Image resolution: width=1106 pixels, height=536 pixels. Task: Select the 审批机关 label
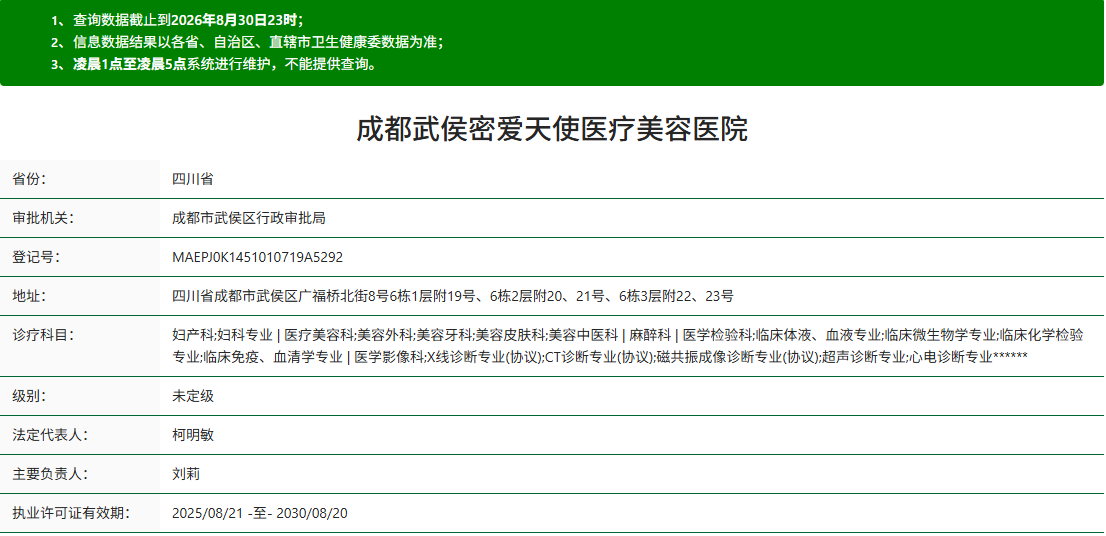click(43, 219)
